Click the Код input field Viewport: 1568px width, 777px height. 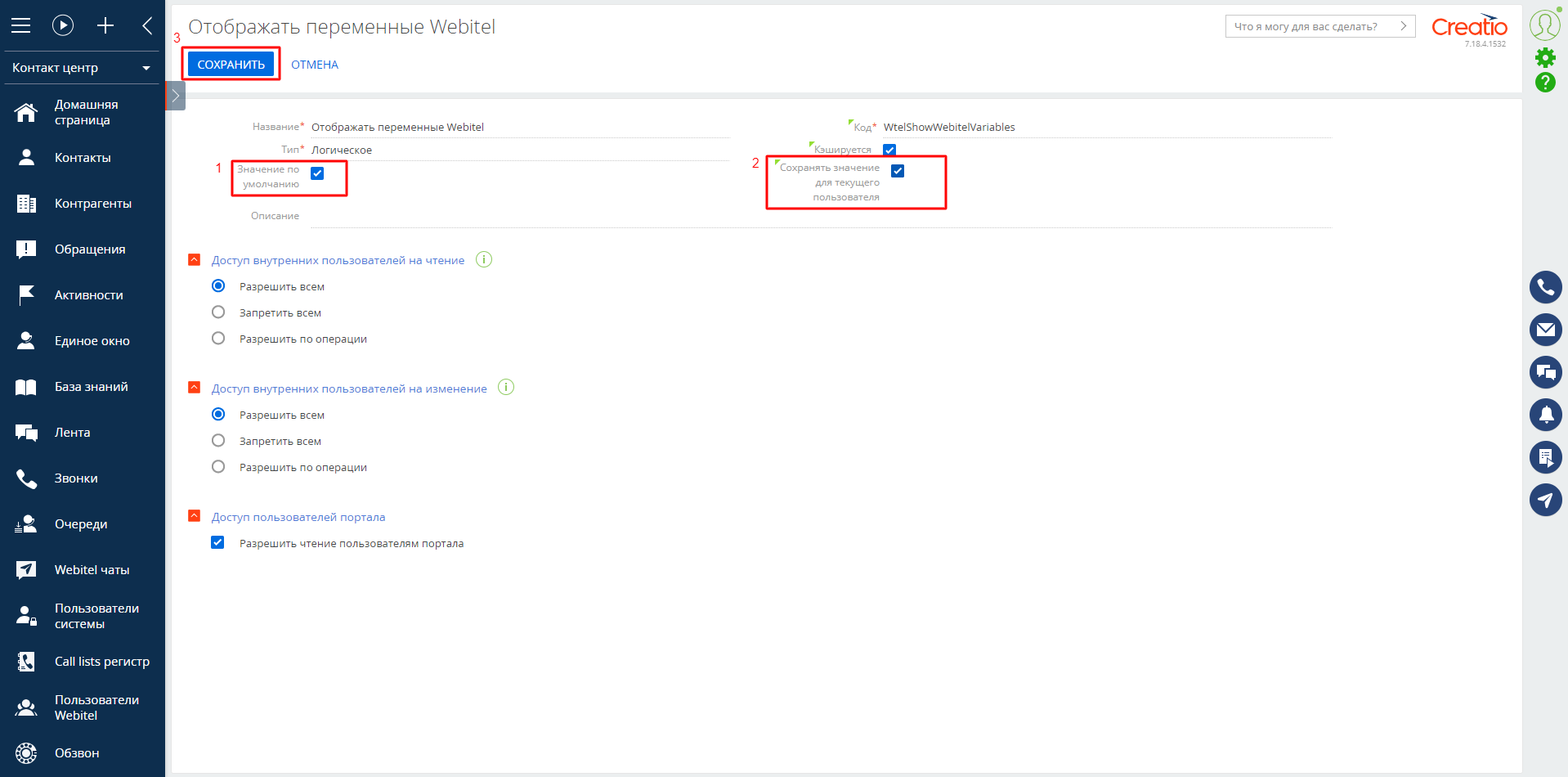click(x=1107, y=127)
